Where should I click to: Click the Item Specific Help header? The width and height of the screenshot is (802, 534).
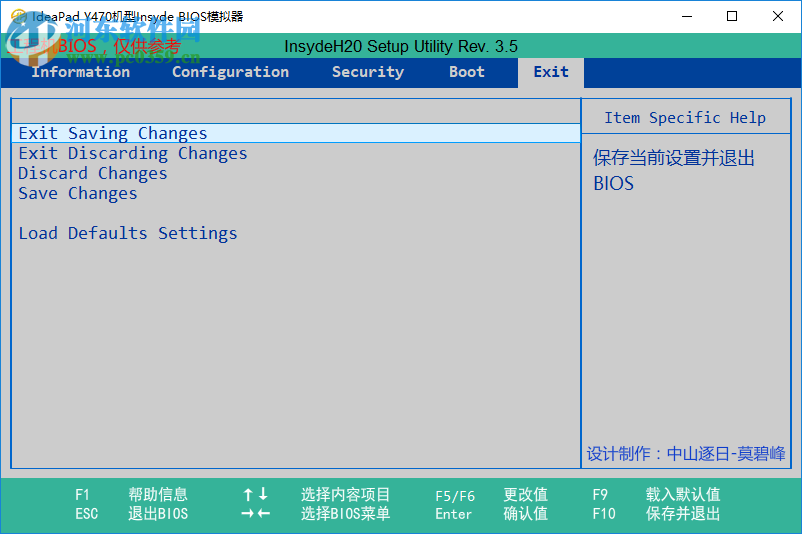685,118
